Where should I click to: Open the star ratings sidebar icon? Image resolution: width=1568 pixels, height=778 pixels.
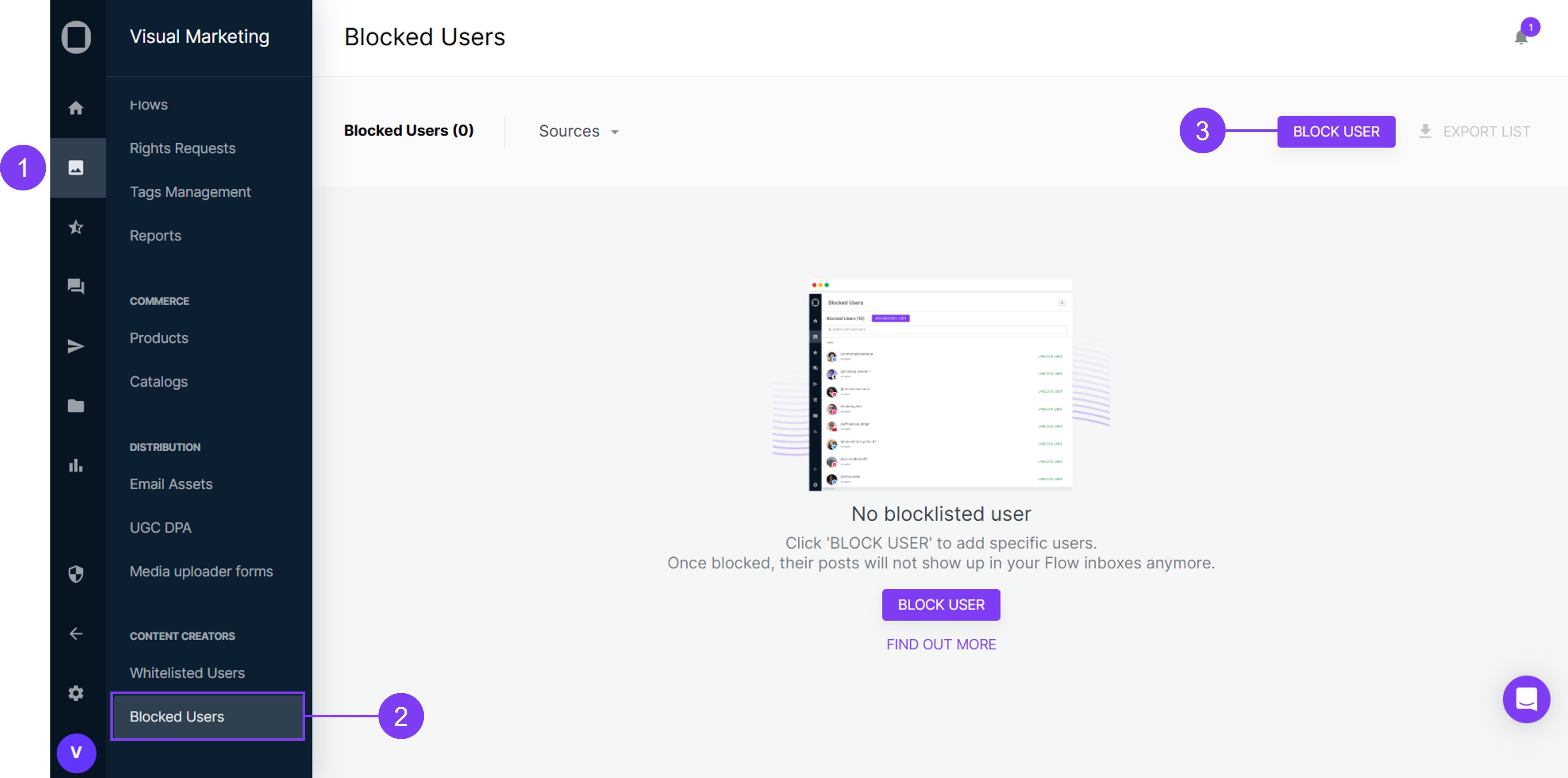point(75,228)
